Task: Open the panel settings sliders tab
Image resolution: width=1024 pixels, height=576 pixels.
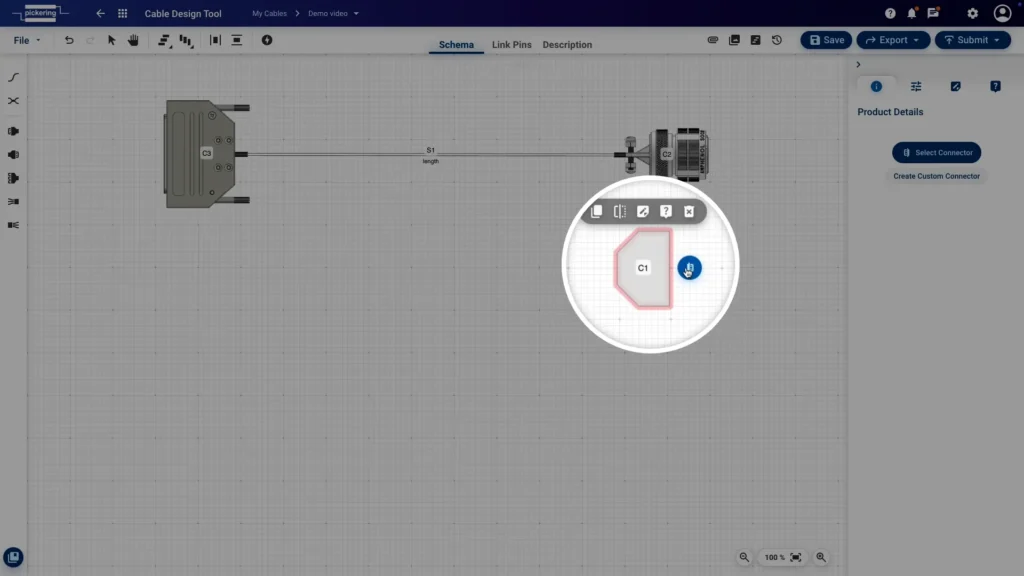Action: [x=916, y=86]
